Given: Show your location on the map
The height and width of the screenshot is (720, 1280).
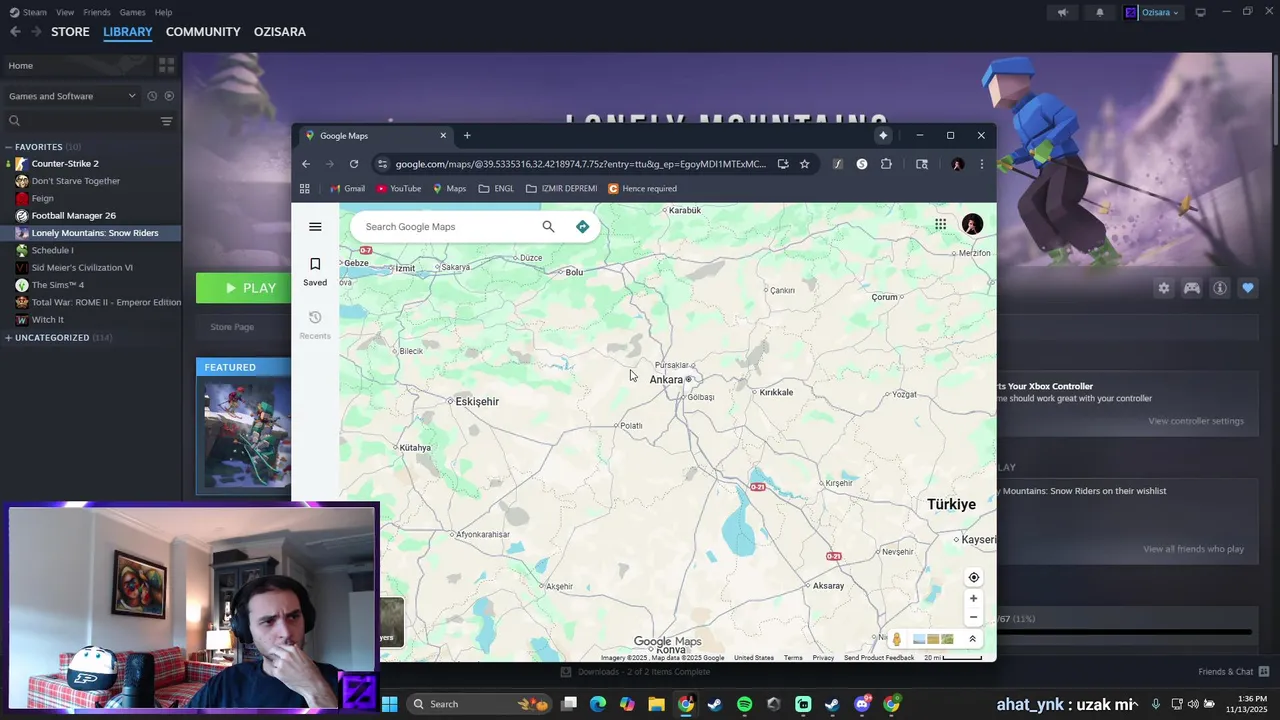Looking at the screenshot, I should 973,577.
